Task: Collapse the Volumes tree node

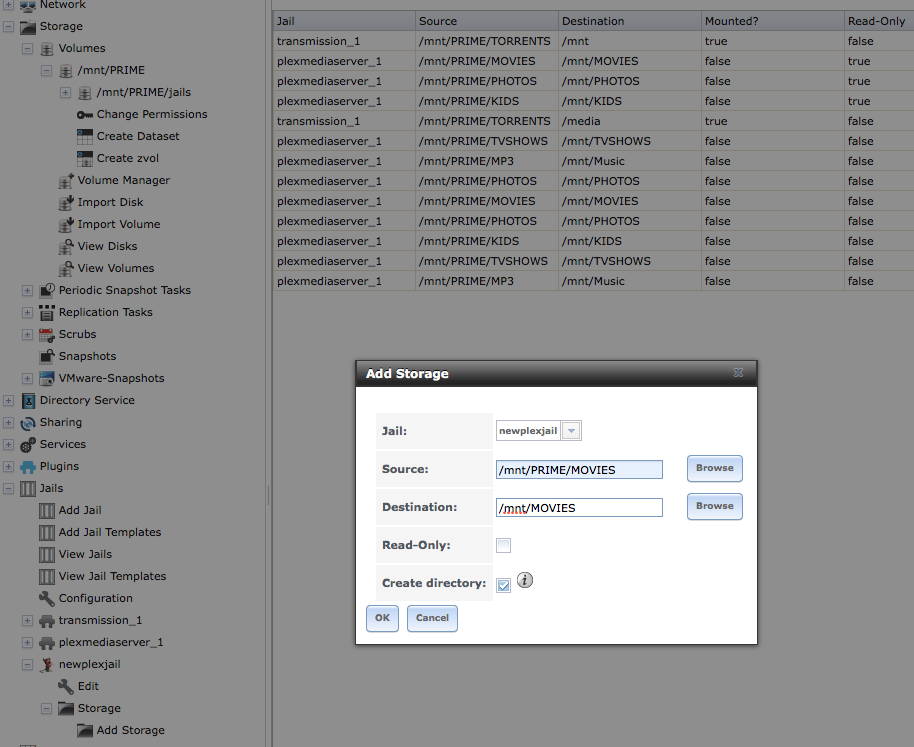Action: click(x=27, y=49)
